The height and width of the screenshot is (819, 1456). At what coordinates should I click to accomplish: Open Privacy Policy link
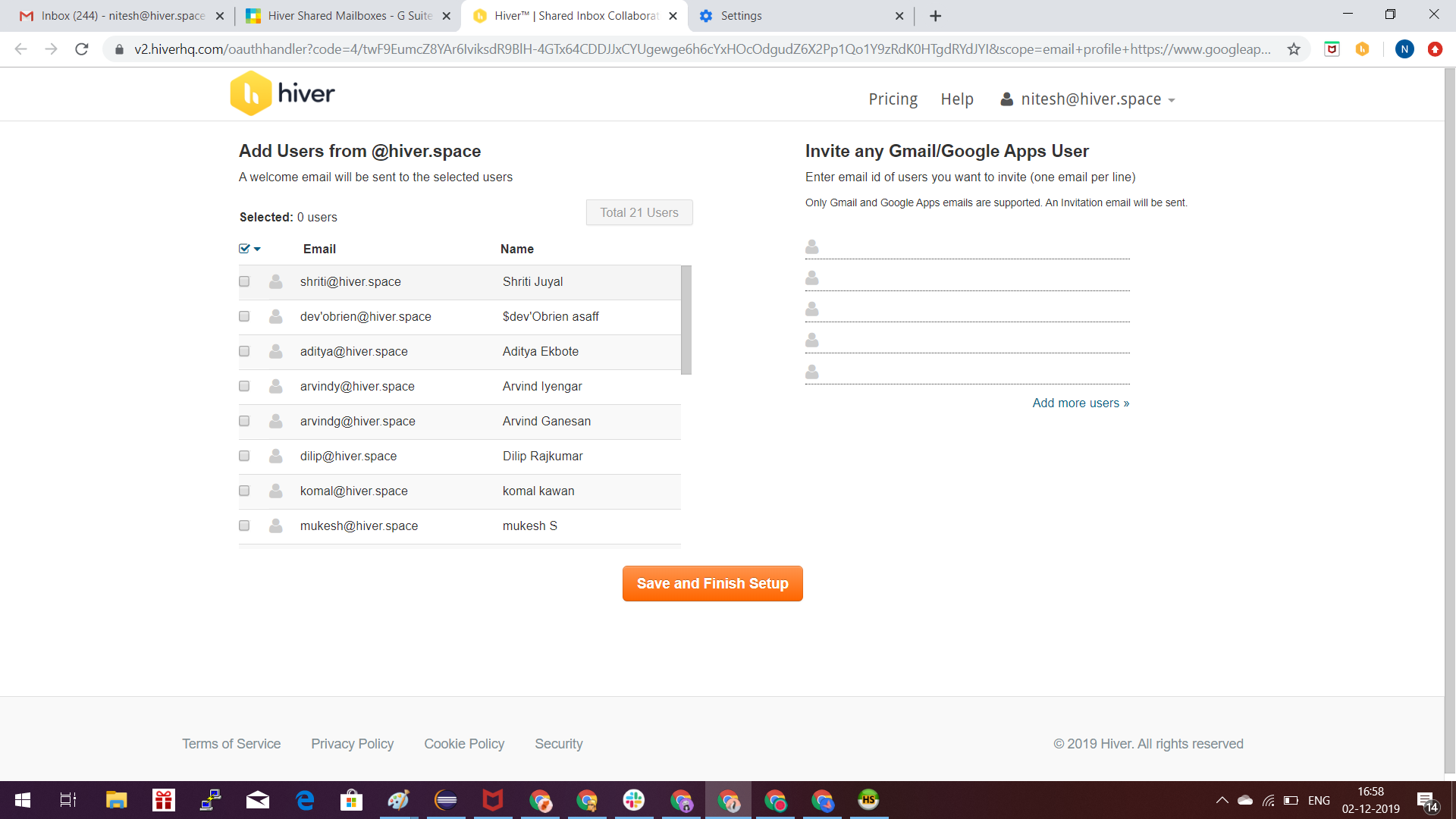click(x=352, y=744)
